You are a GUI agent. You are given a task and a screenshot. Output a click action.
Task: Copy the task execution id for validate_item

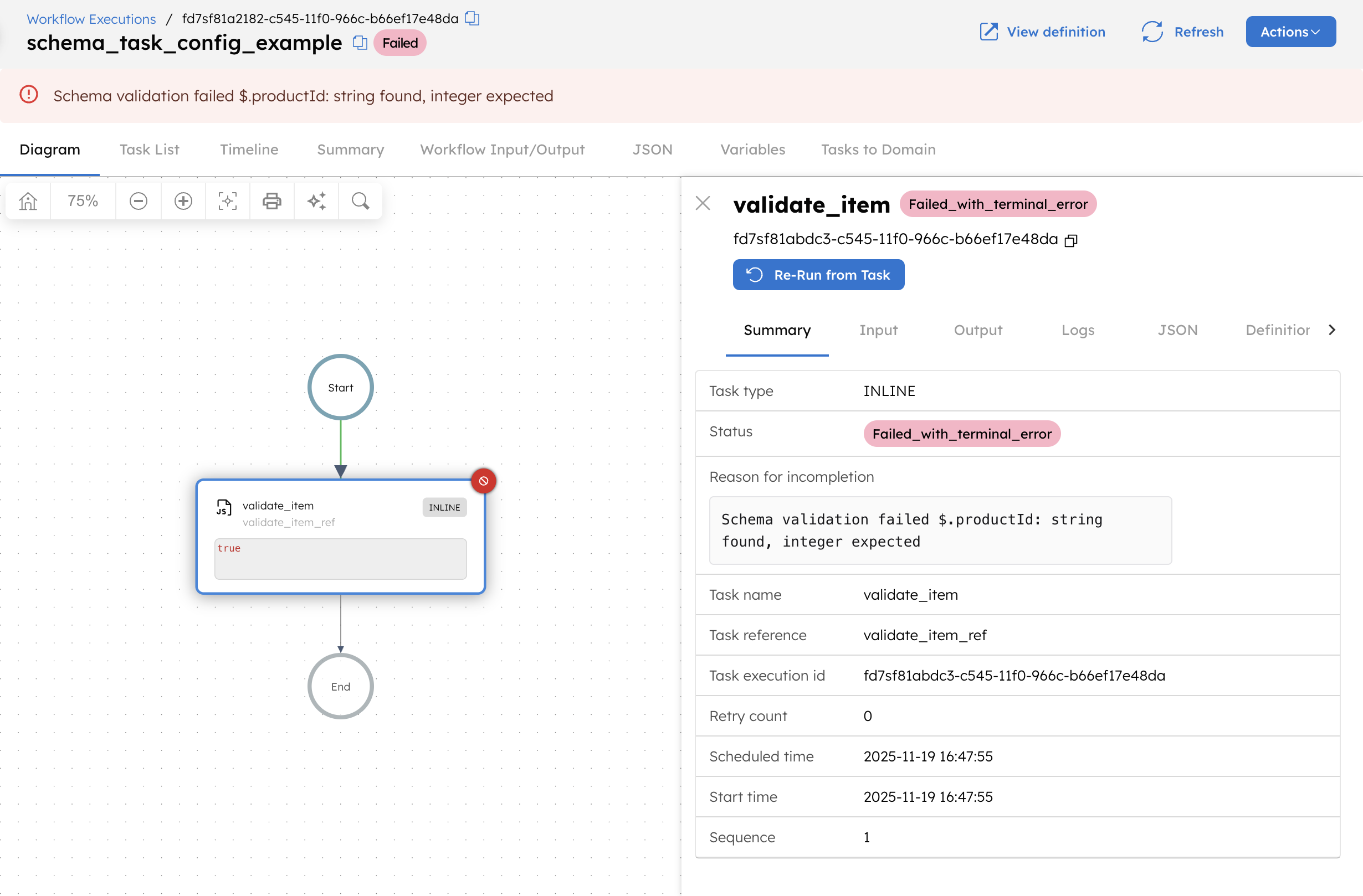pyautogui.click(x=1071, y=239)
